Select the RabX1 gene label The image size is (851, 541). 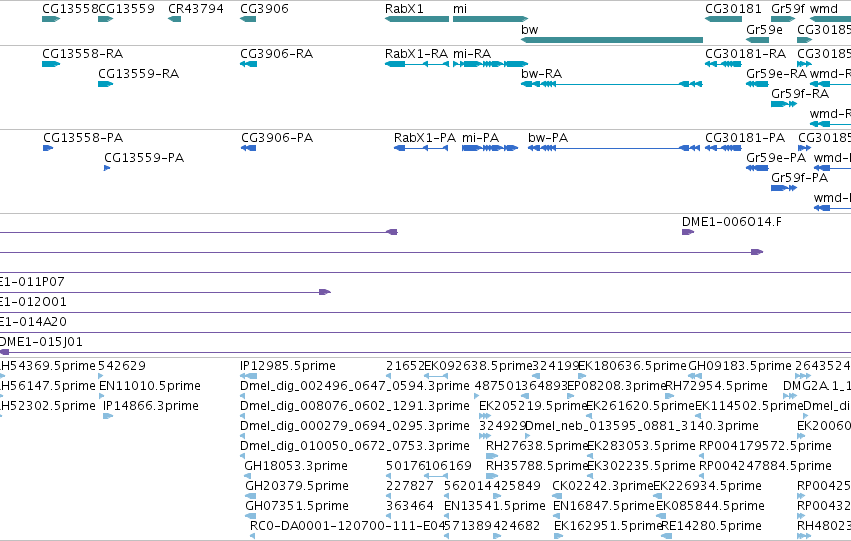pyautogui.click(x=404, y=9)
